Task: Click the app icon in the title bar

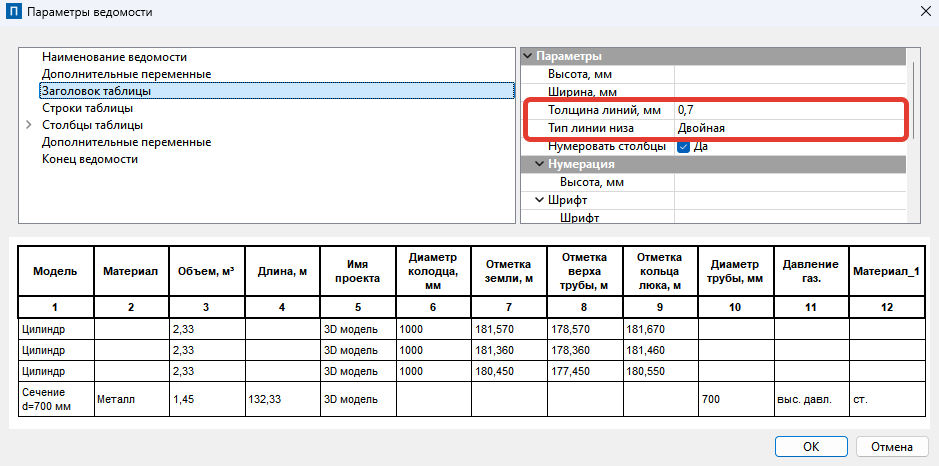Action: 14,12
